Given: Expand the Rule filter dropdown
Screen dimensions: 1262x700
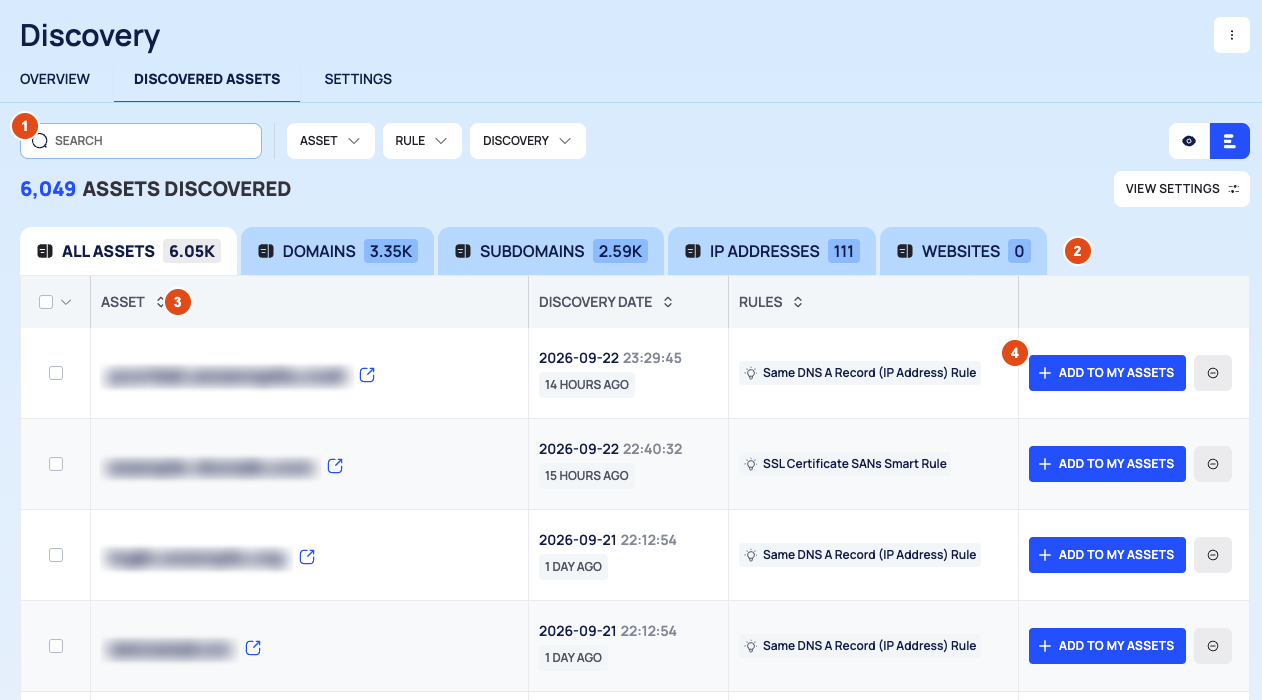Looking at the screenshot, I should click(422, 141).
